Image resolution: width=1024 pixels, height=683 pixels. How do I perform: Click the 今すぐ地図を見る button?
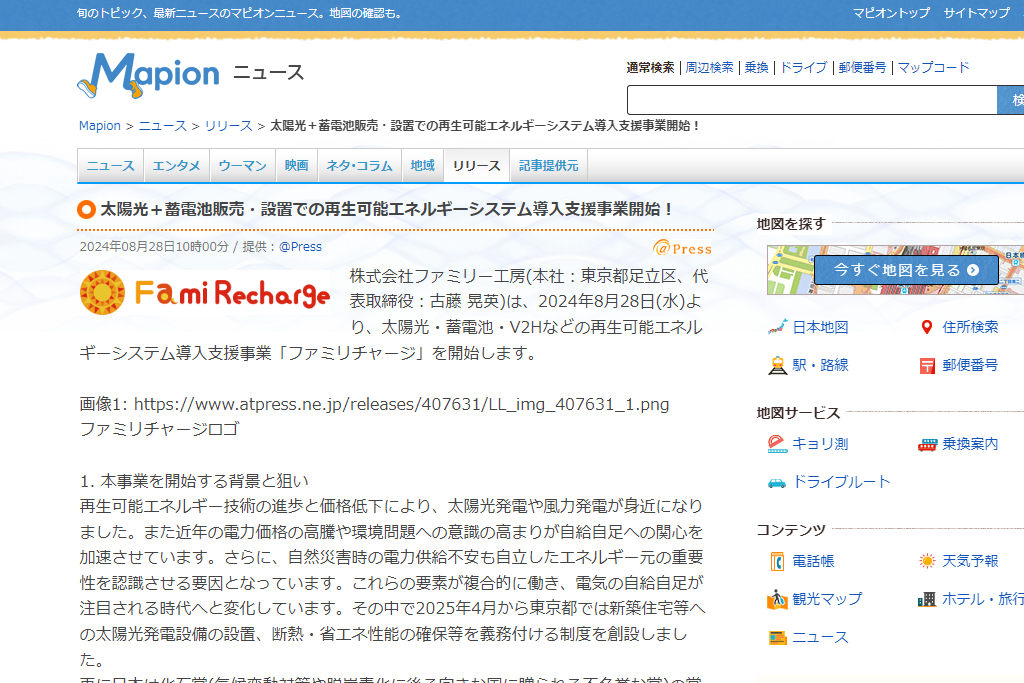coord(906,270)
